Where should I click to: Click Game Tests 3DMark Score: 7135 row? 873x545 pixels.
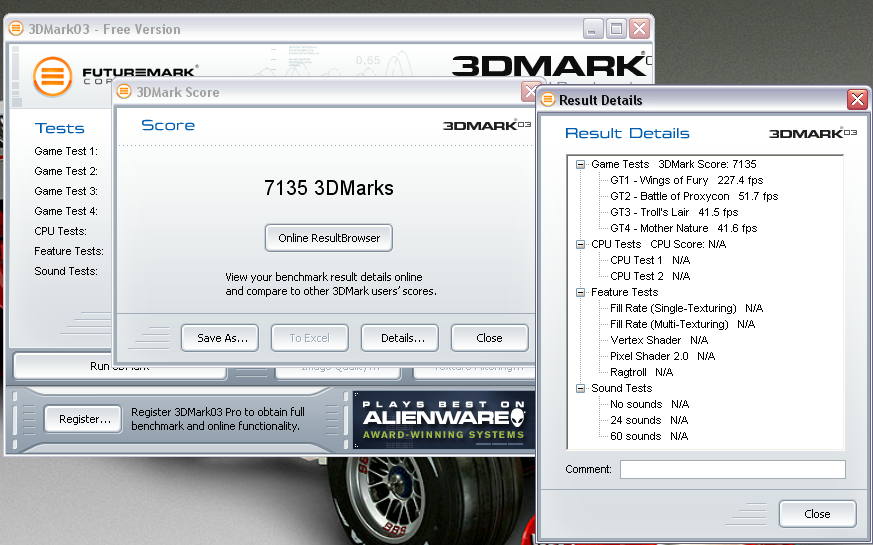click(674, 164)
